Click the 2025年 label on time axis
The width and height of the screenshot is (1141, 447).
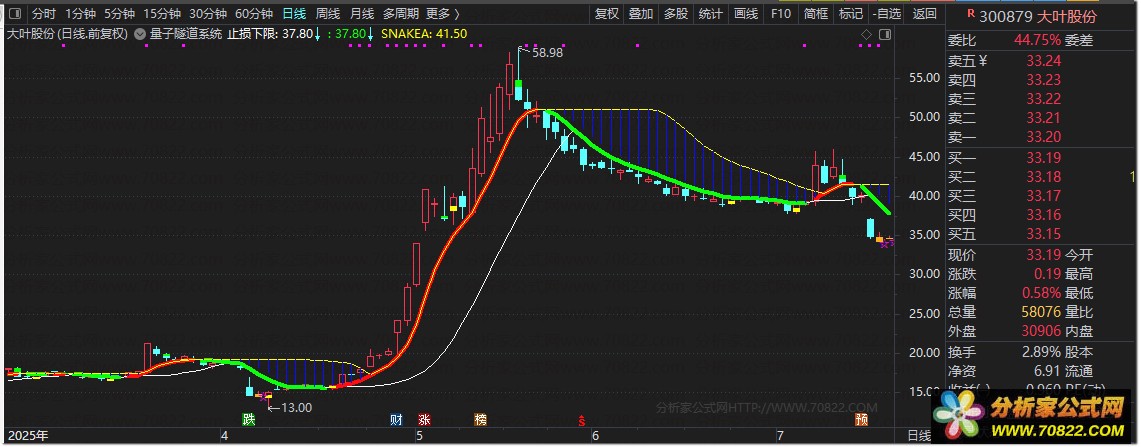28,436
